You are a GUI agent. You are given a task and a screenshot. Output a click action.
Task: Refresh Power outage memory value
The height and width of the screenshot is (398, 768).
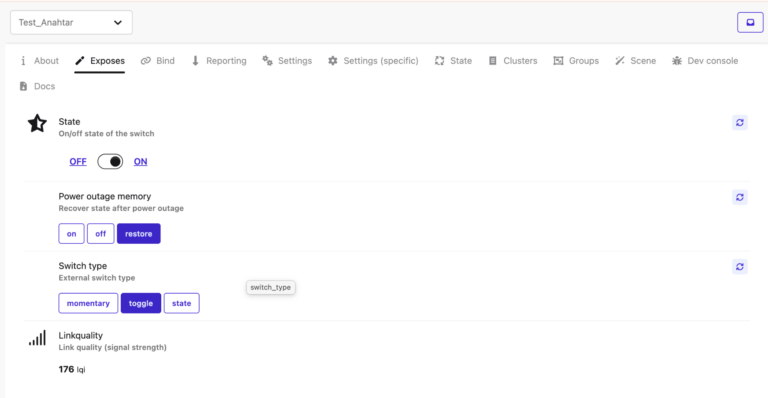click(740, 197)
